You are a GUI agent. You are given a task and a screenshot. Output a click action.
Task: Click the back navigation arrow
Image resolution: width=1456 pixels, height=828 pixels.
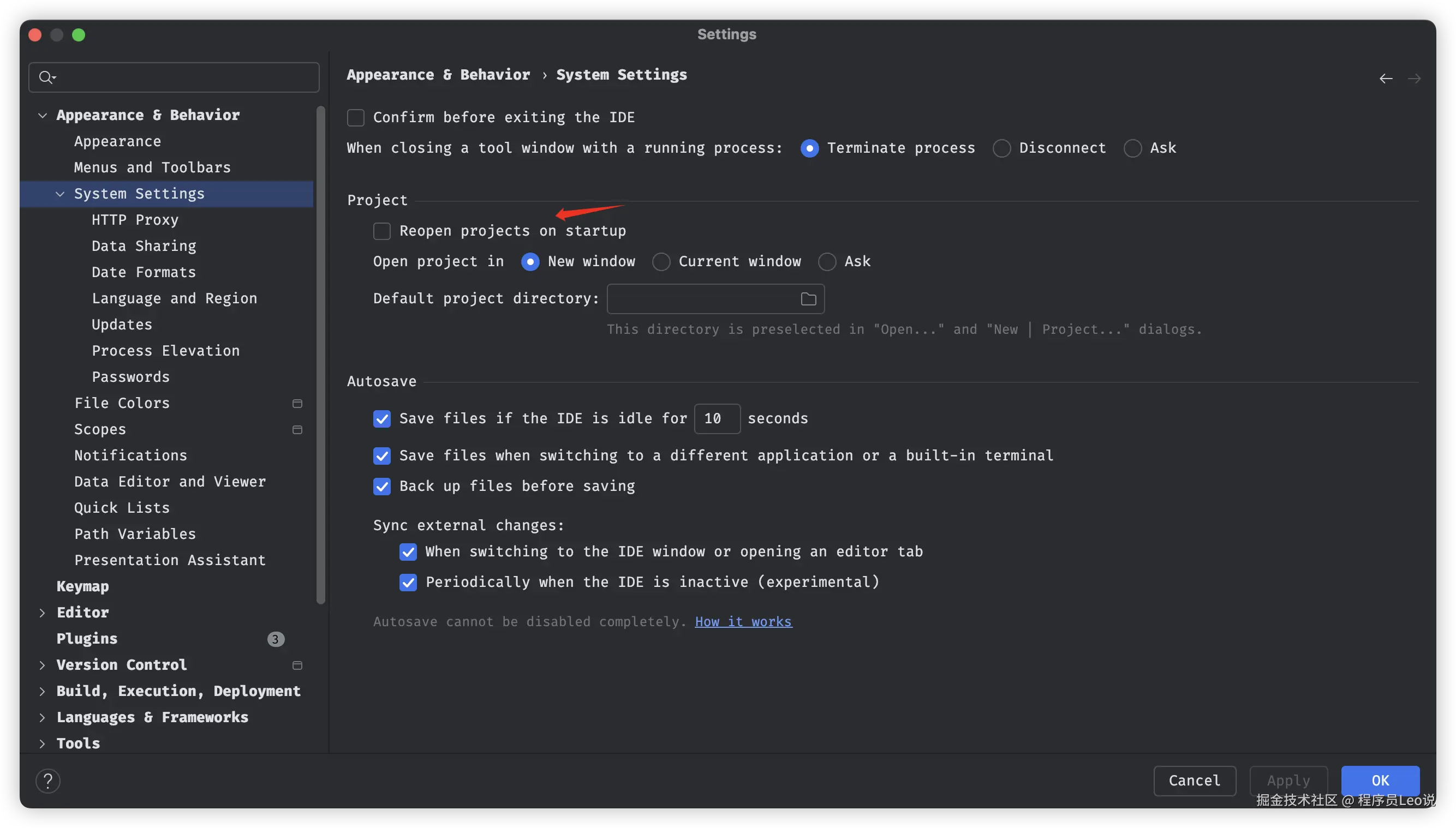coord(1386,79)
